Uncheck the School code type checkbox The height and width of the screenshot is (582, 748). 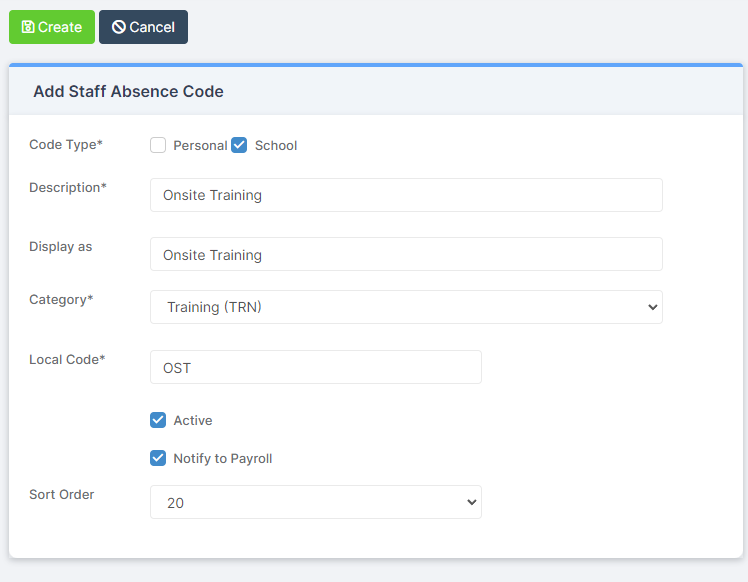pos(239,145)
